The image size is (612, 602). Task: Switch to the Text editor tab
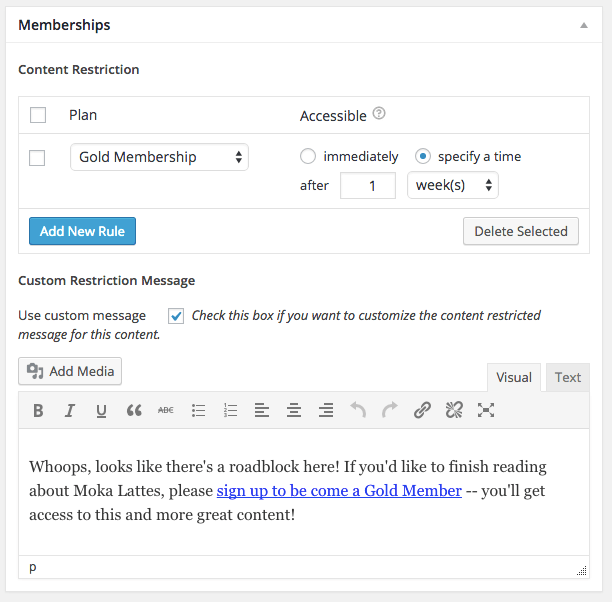coord(567,377)
